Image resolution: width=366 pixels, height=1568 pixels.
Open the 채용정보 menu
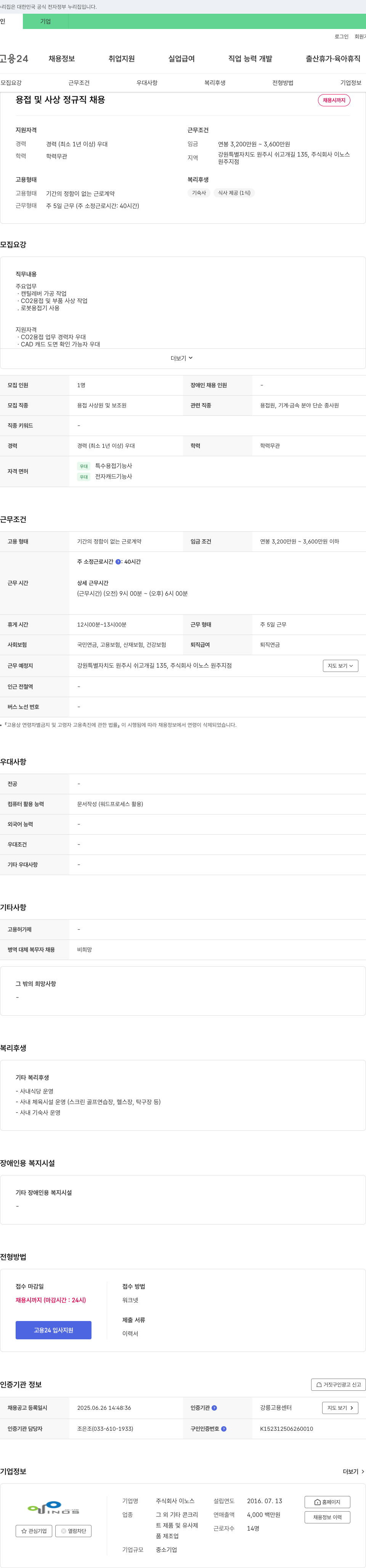click(61, 58)
